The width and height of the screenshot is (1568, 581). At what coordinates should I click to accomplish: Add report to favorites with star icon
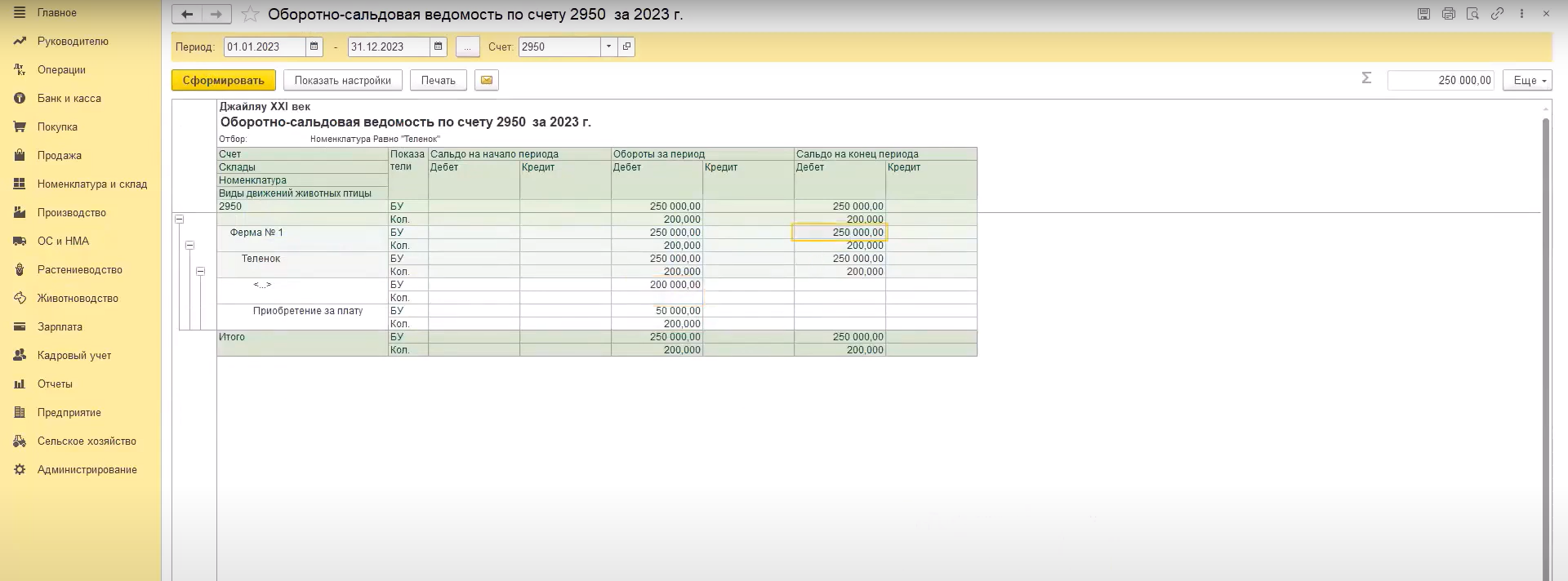251,15
